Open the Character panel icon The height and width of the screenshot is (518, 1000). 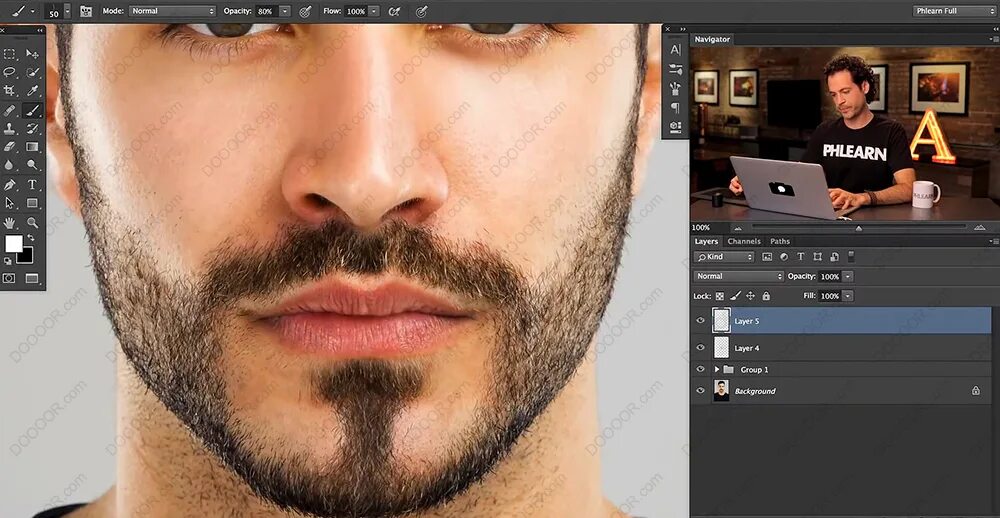(676, 50)
